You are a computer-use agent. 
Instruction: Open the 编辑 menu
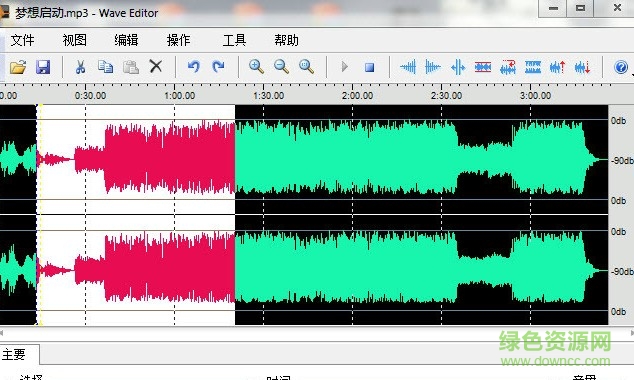127,40
